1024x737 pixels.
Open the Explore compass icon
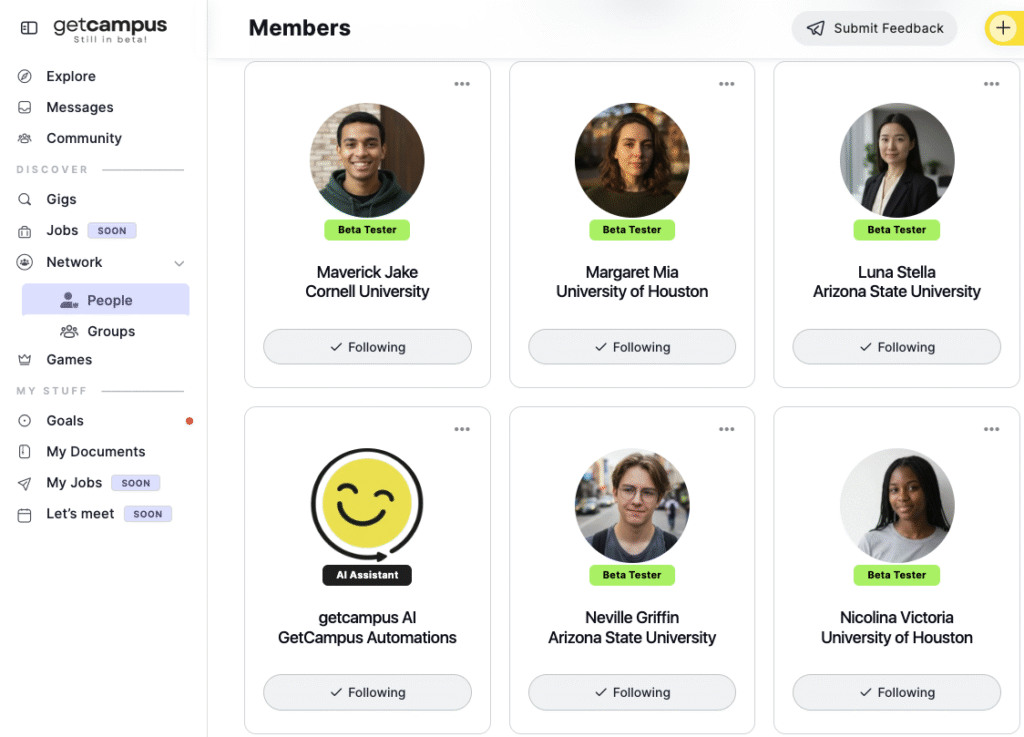(x=25, y=76)
